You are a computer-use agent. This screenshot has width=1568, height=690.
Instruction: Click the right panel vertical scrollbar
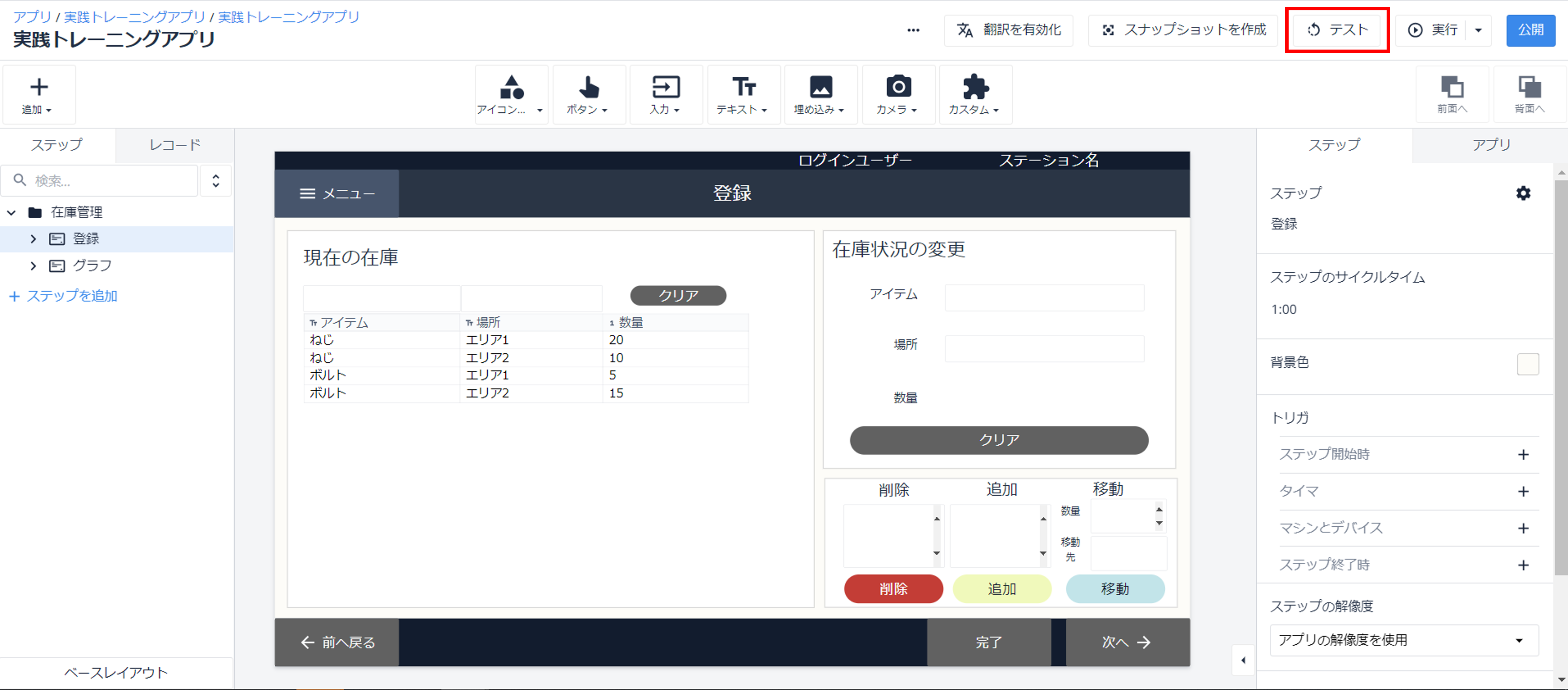click(1561, 378)
